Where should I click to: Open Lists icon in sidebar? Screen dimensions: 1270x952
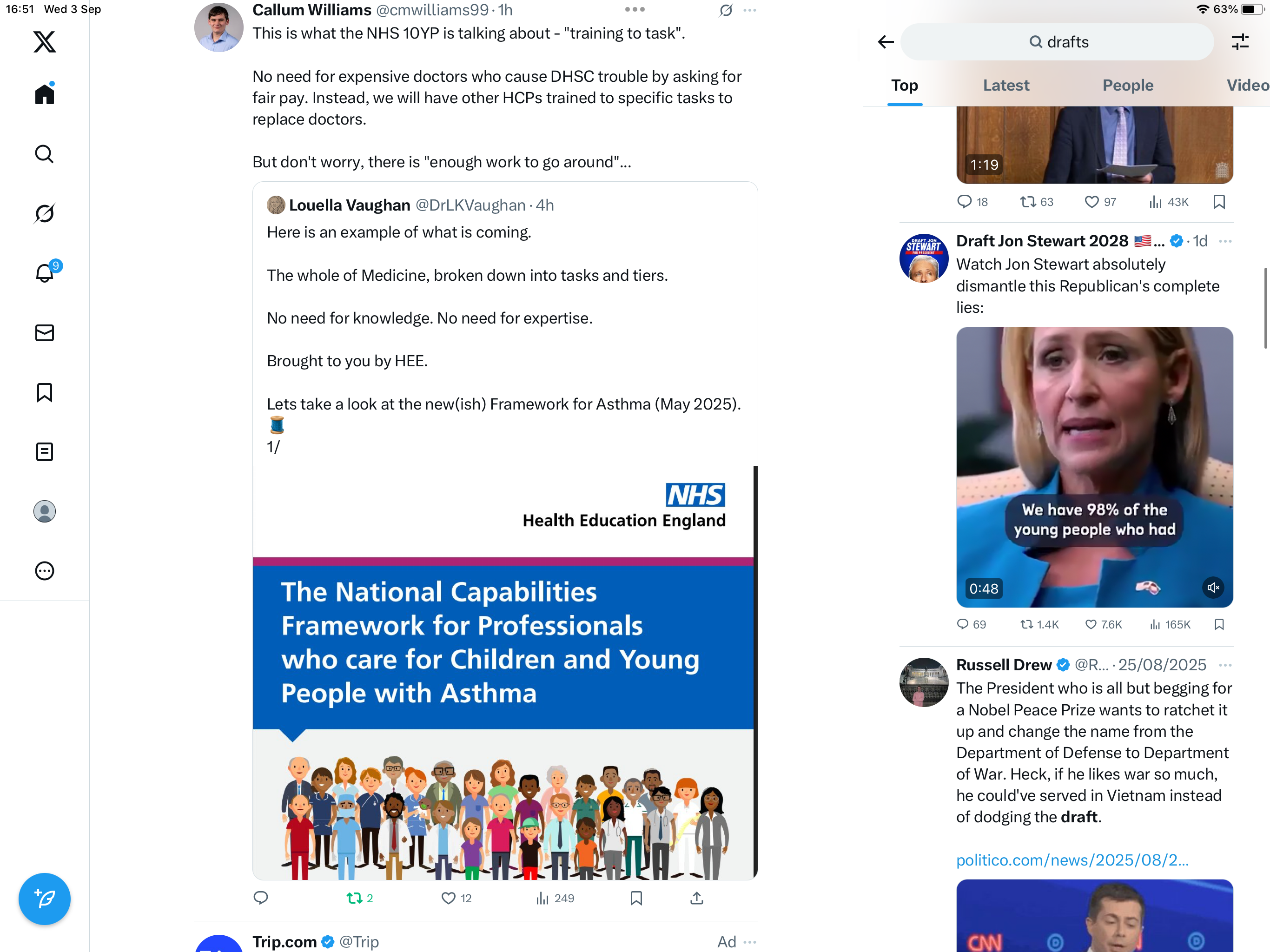pos(44,452)
